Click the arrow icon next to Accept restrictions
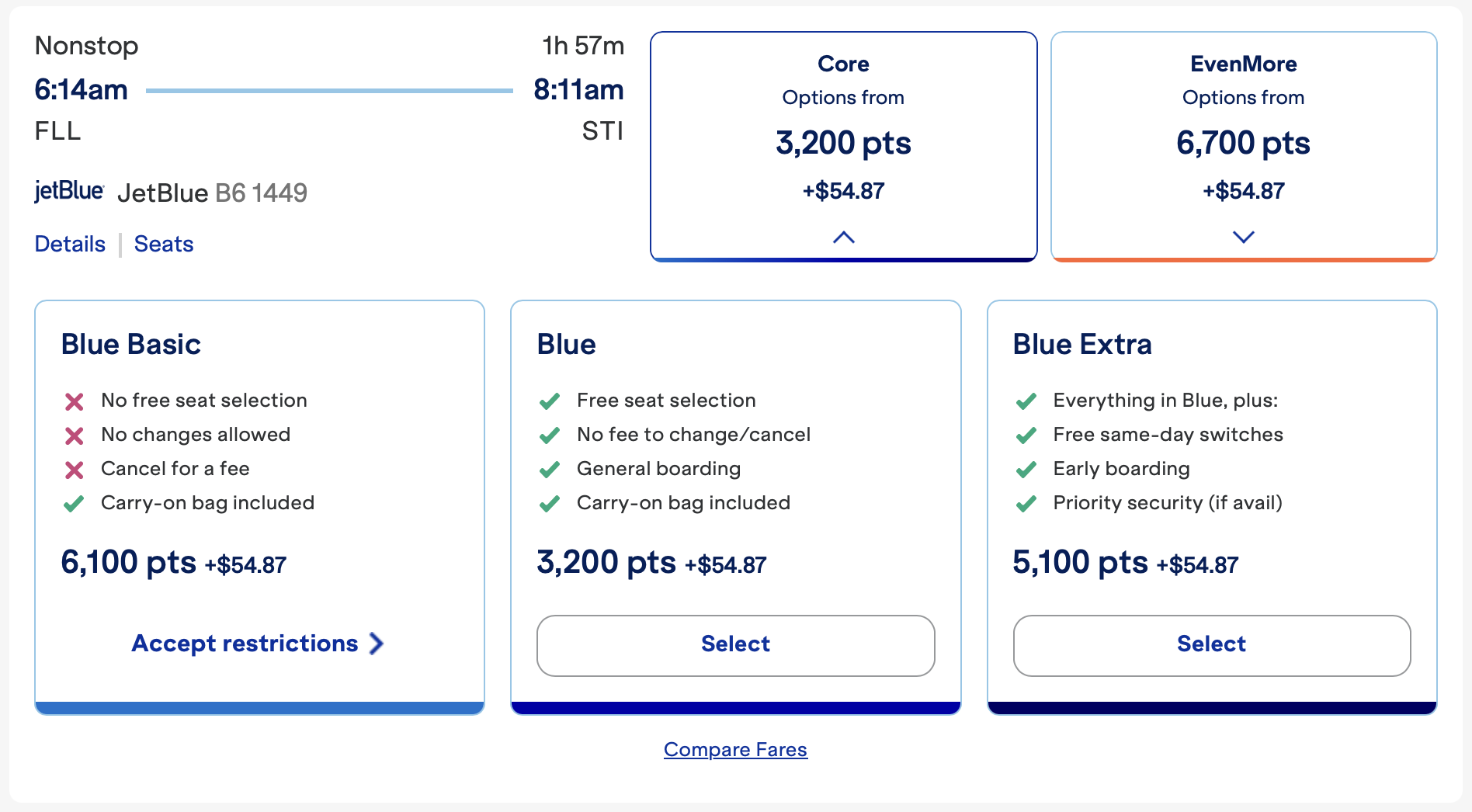The width and height of the screenshot is (1472, 812). coord(377,643)
